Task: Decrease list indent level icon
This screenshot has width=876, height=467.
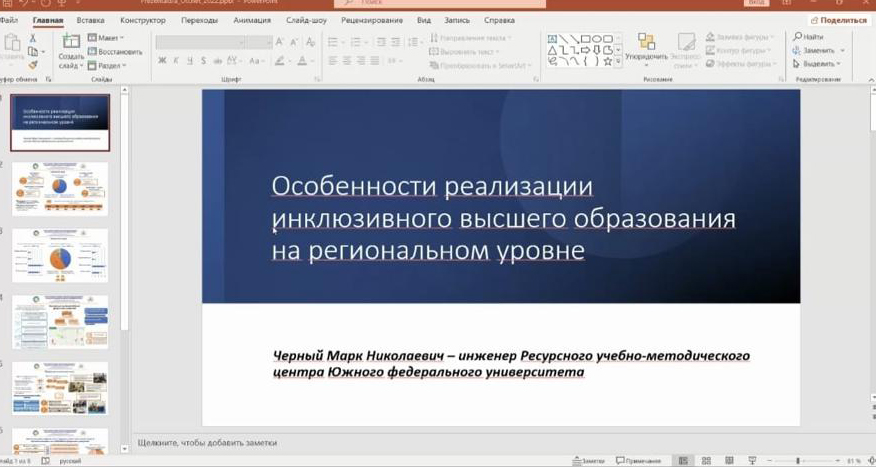Action: point(381,42)
